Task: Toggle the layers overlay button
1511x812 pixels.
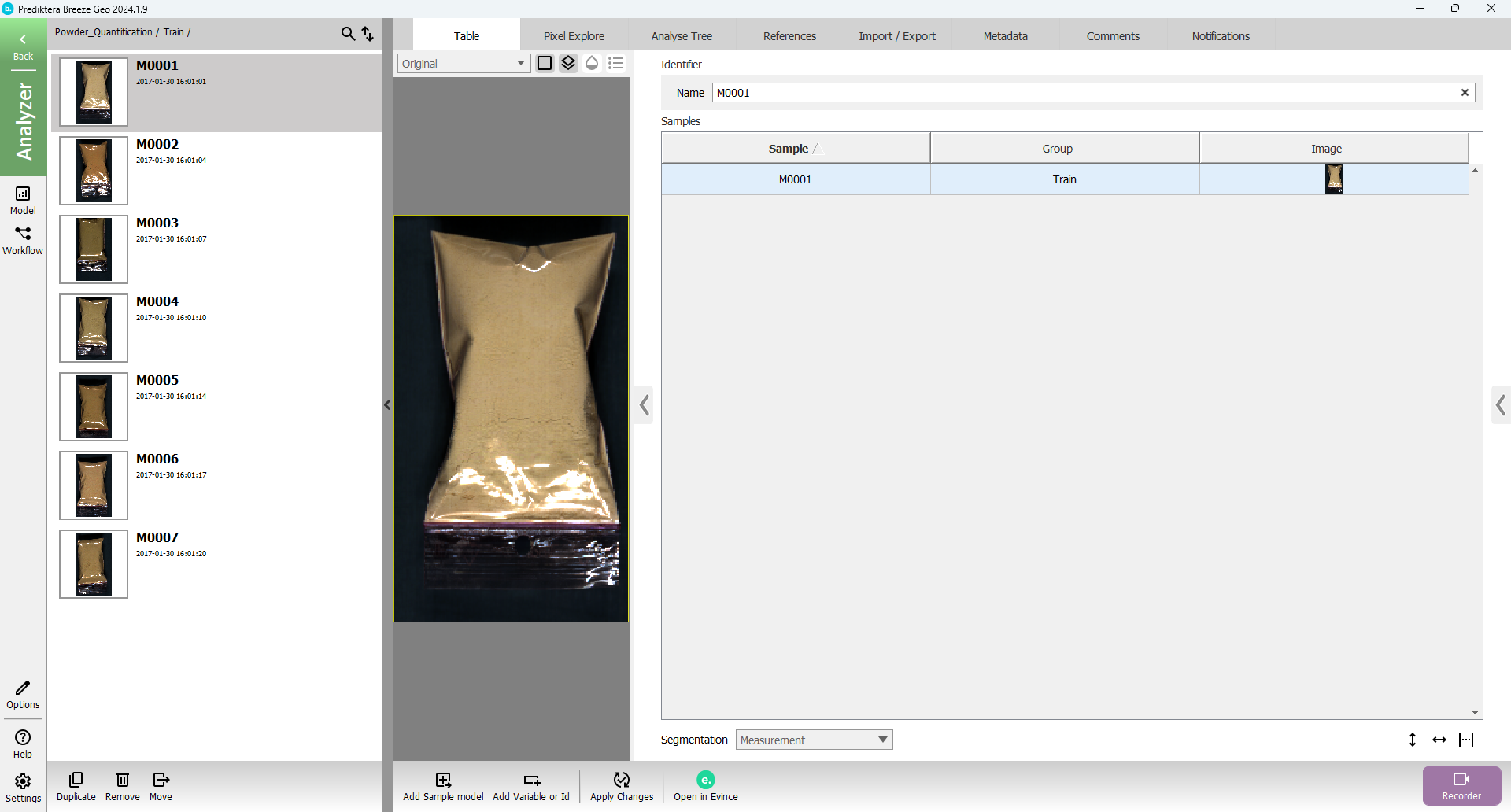Action: pyautogui.click(x=568, y=63)
